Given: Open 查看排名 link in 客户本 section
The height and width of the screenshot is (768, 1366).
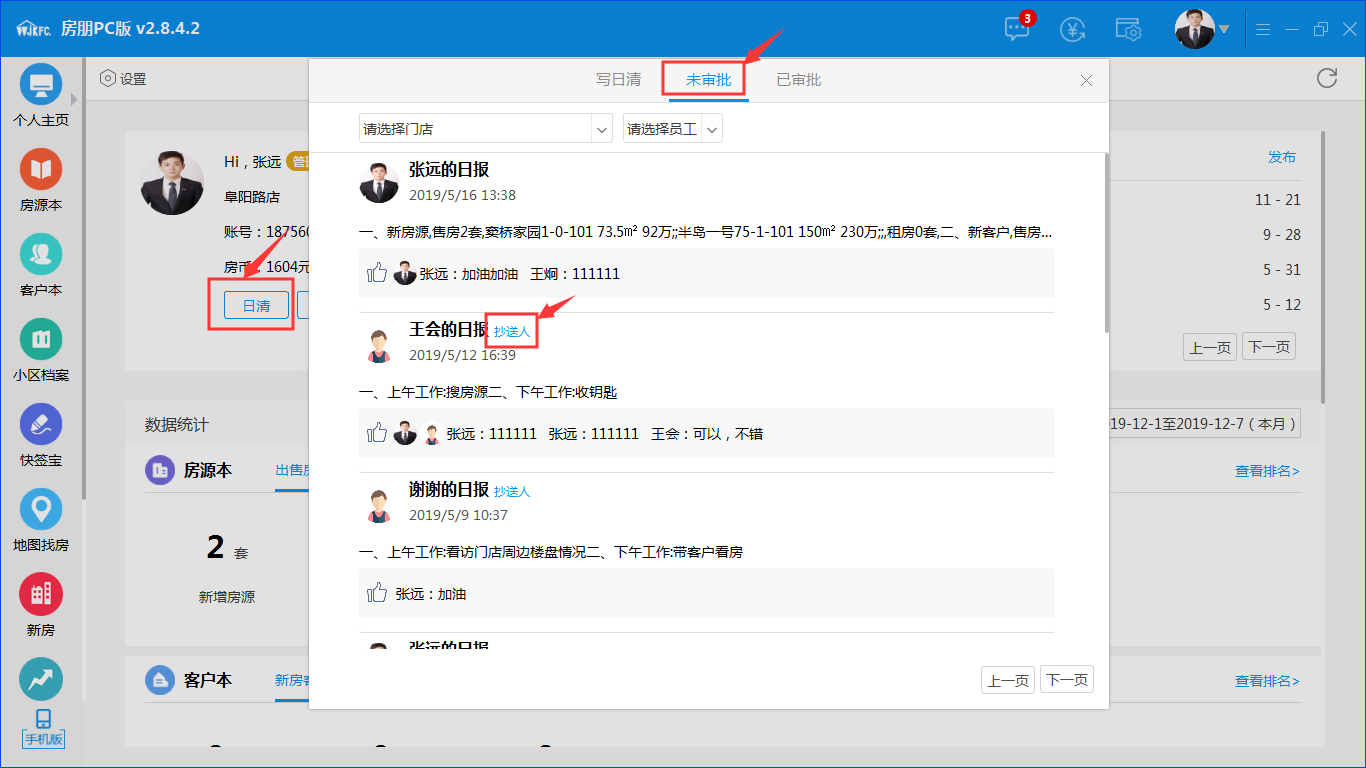Looking at the screenshot, I should 1267,681.
